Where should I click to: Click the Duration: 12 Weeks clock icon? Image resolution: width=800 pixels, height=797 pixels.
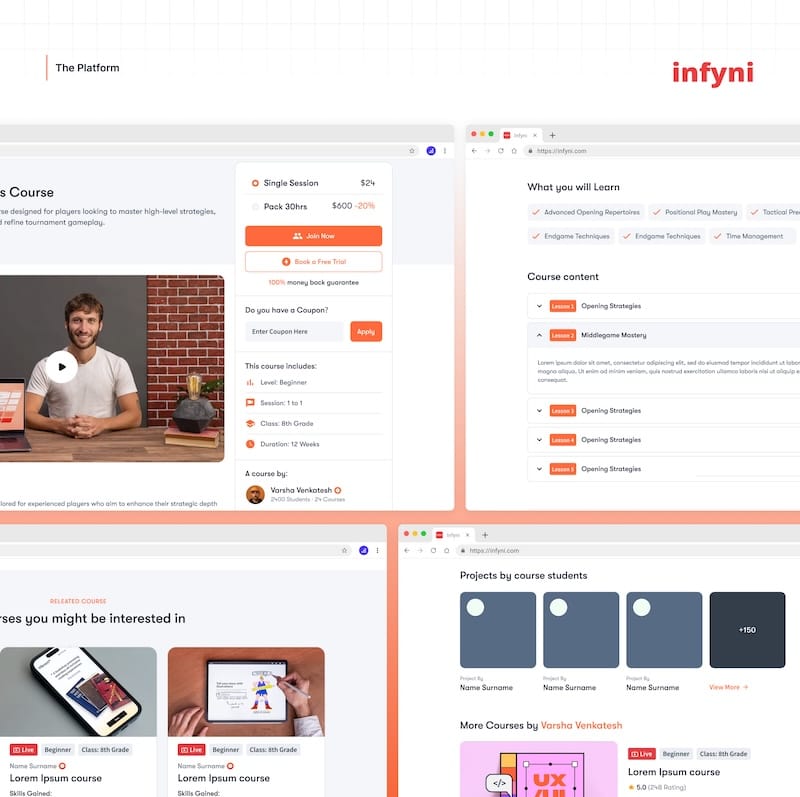coord(250,444)
